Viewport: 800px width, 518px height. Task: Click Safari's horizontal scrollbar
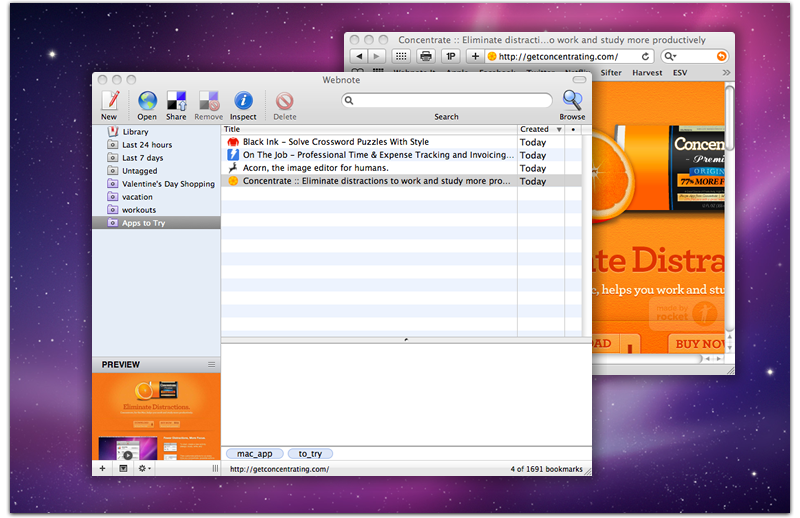point(648,359)
